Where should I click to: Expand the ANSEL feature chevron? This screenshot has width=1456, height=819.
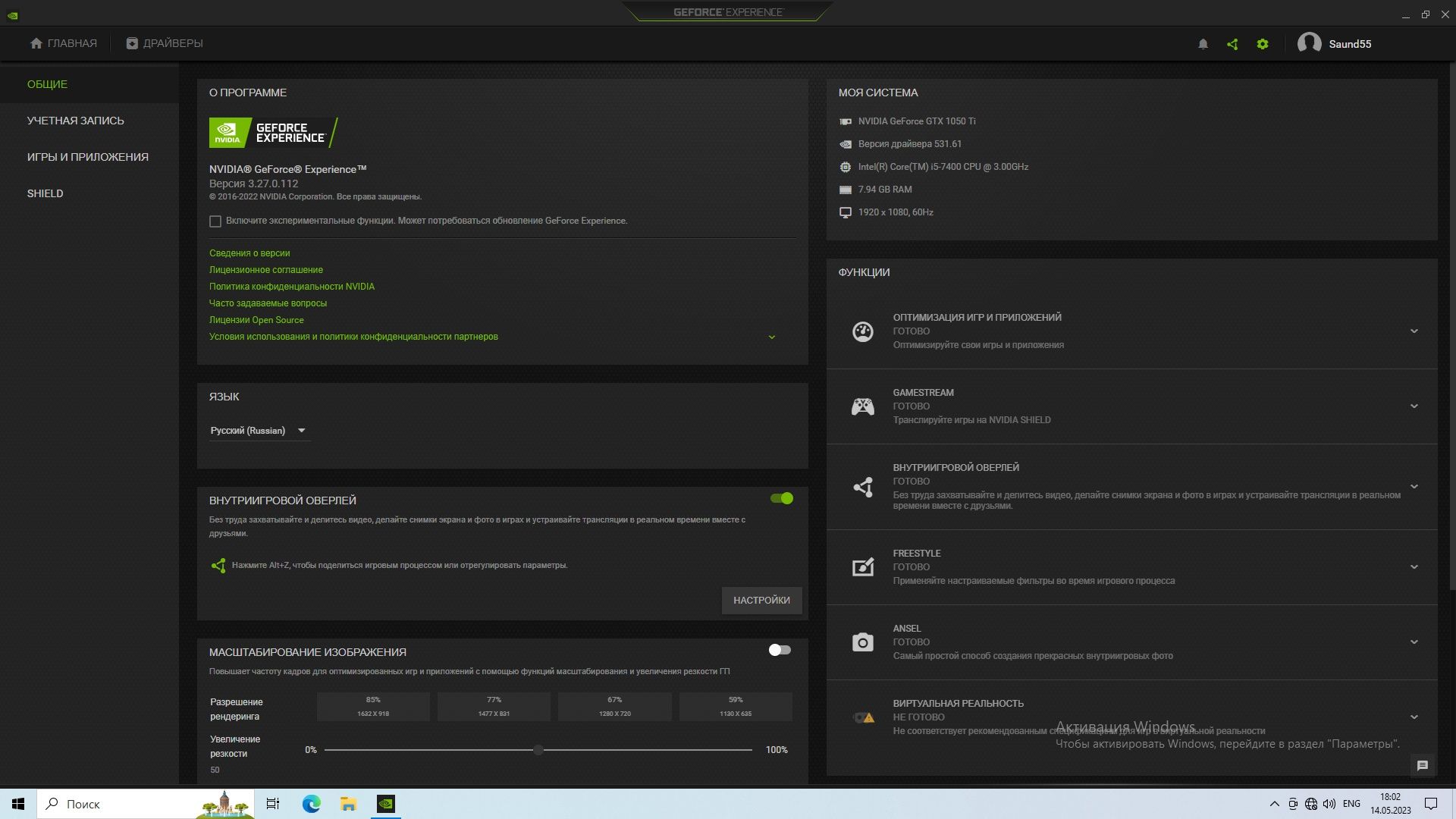tap(1414, 642)
